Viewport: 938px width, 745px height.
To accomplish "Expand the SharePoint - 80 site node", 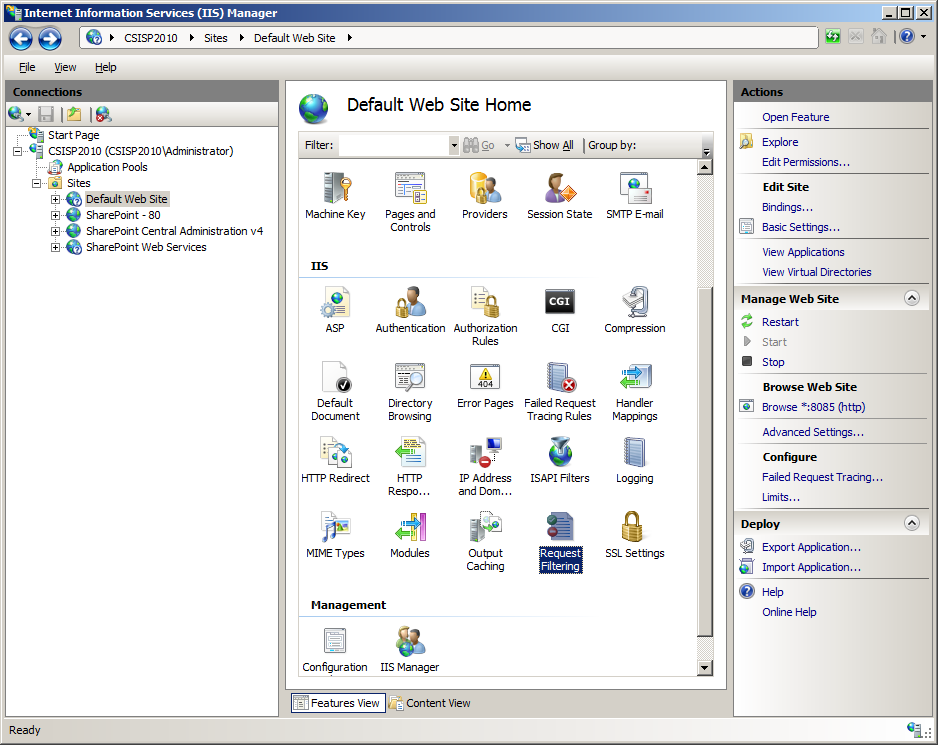I will (x=56, y=215).
